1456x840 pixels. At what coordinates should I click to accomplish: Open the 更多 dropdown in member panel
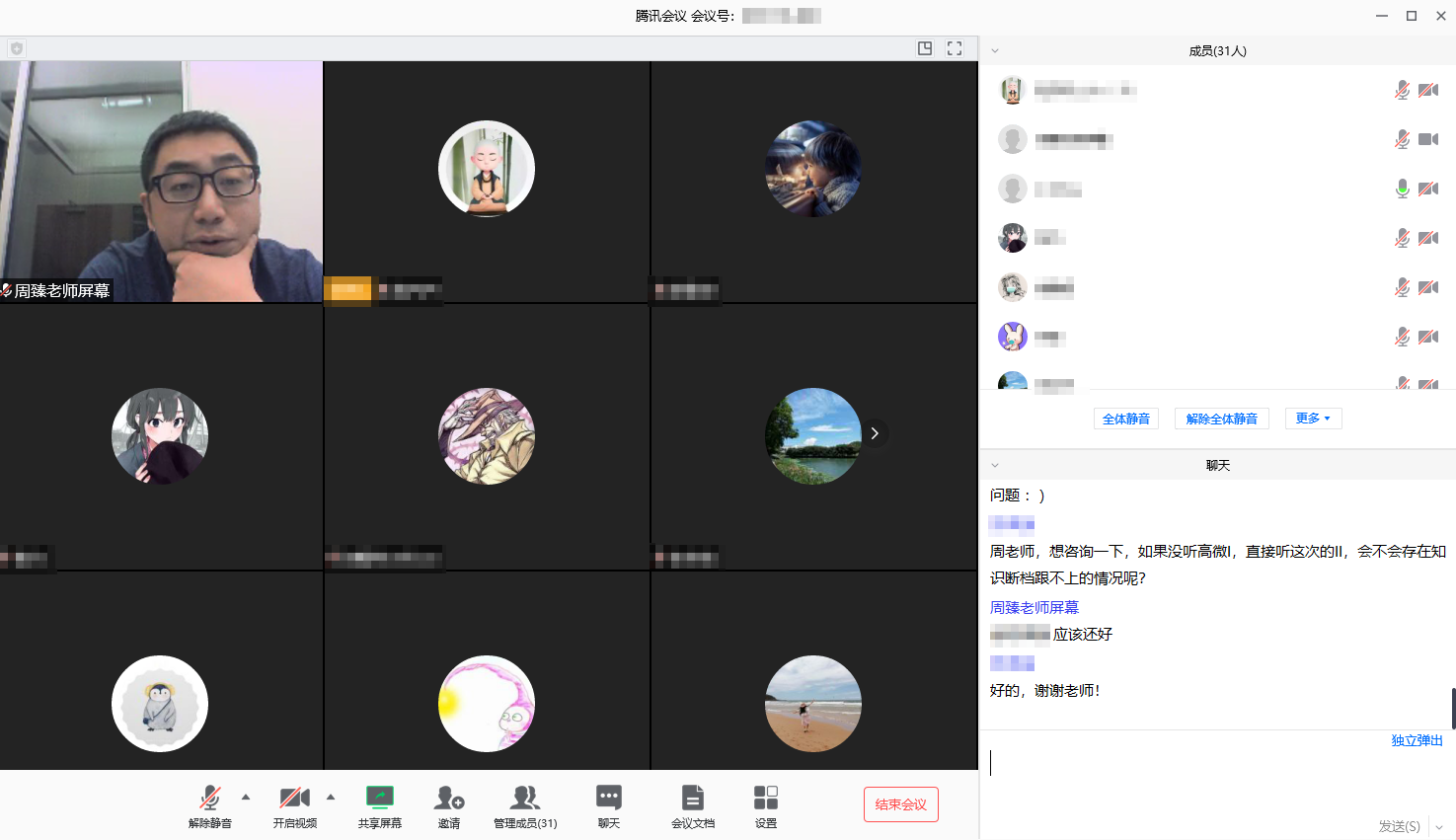tap(1313, 418)
